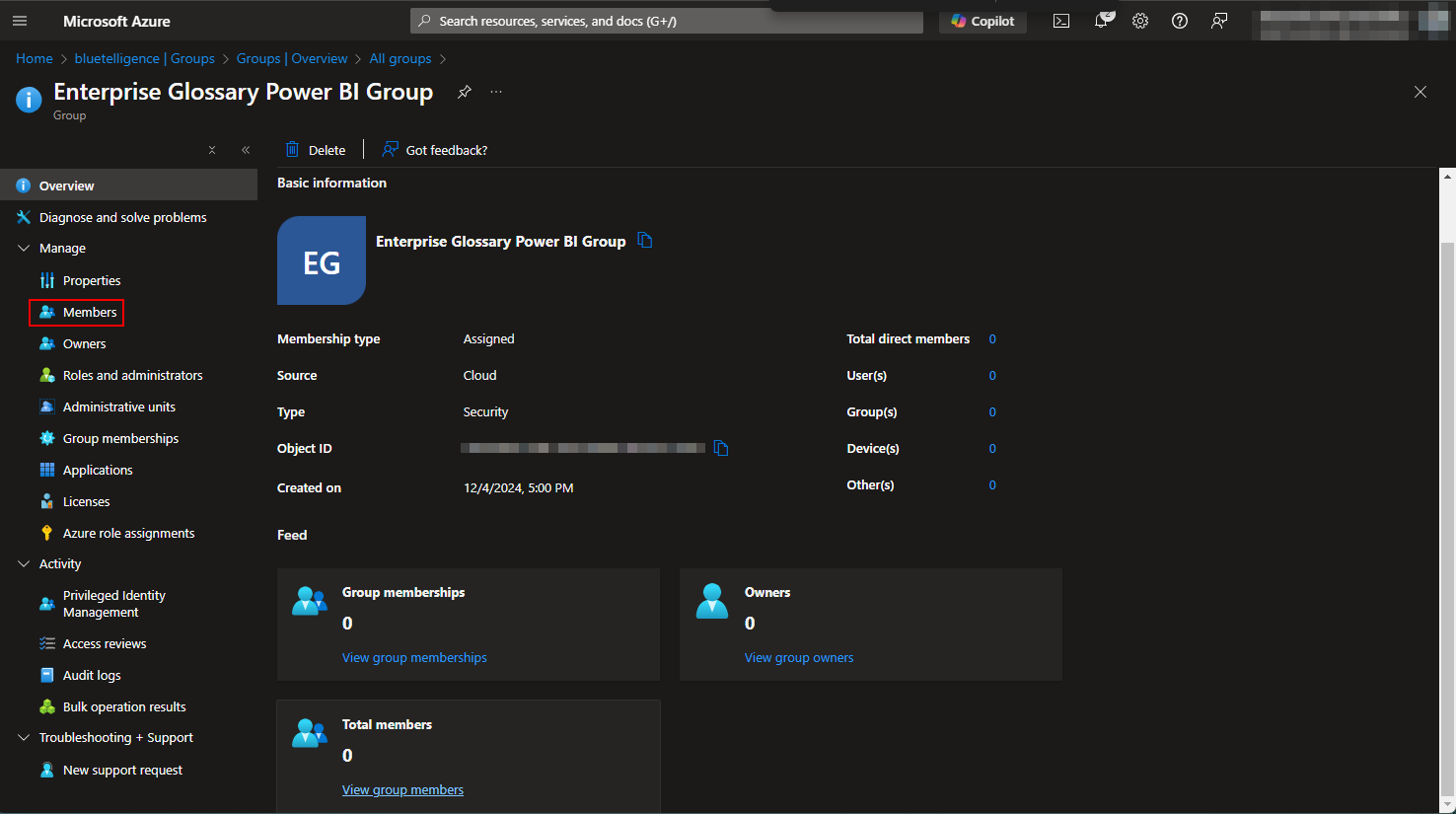Launch Copilot from the top bar
Screen dimensions: 1456x814
pyautogui.click(x=983, y=21)
